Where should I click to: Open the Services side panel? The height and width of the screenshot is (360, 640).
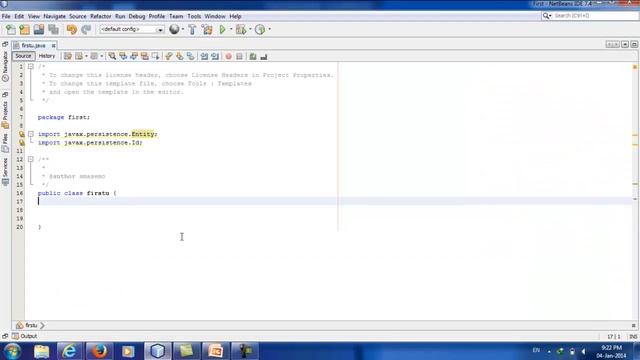point(5,172)
